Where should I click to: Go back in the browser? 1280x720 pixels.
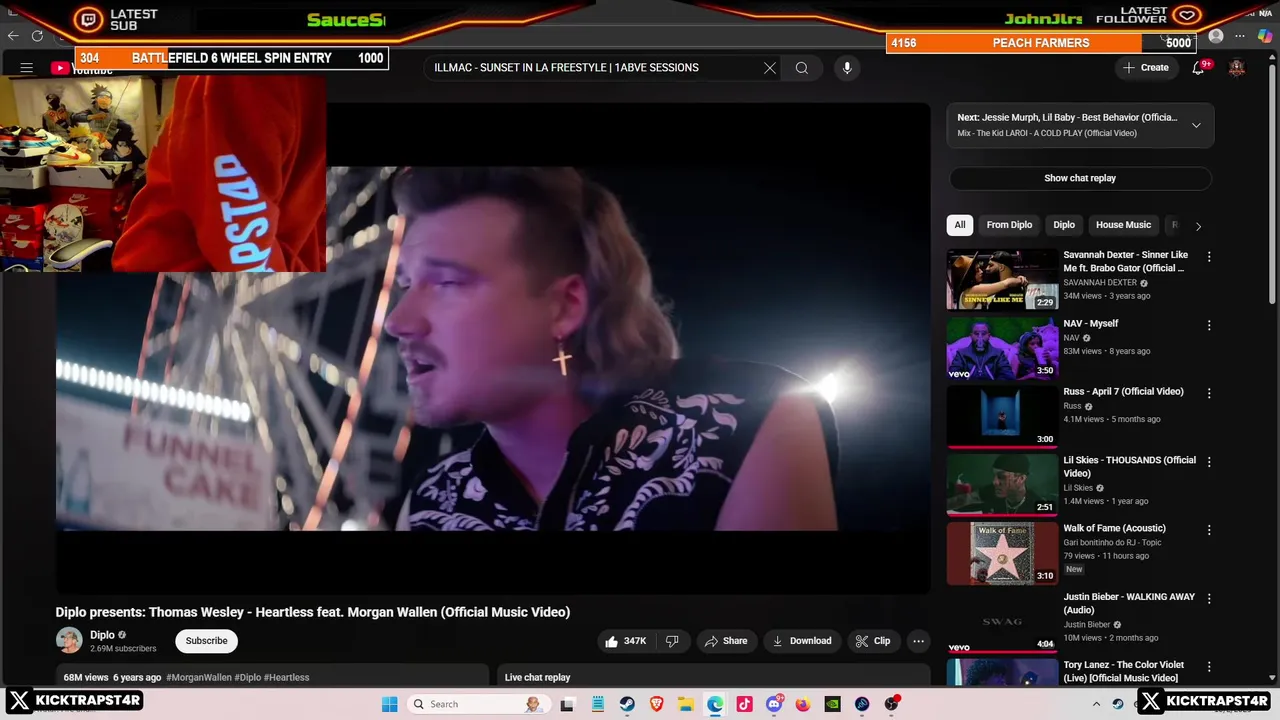pos(13,36)
